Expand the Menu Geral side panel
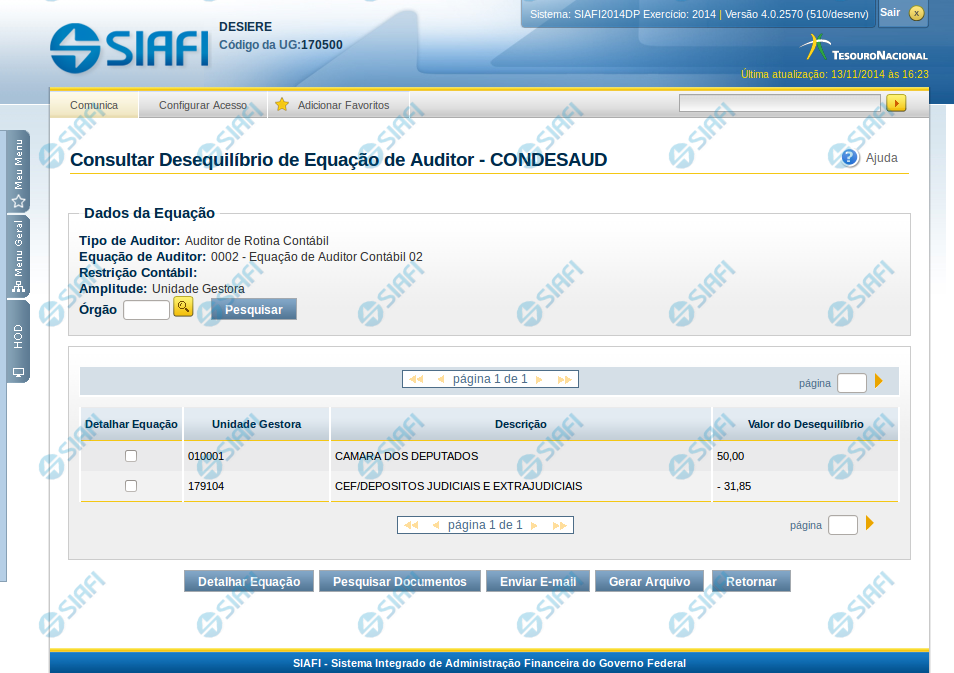954x673 pixels. (18, 257)
